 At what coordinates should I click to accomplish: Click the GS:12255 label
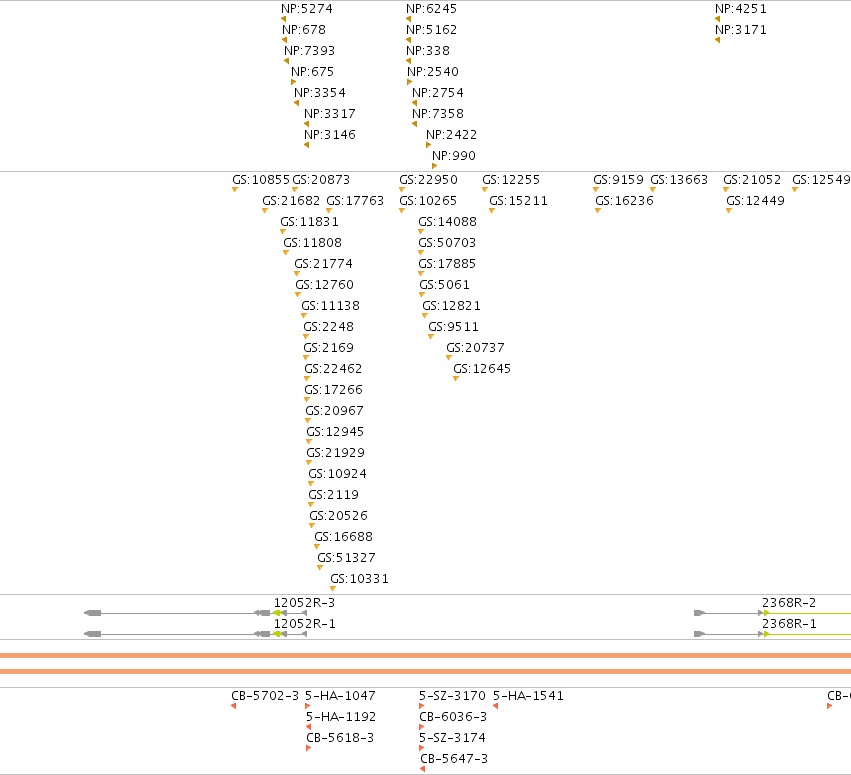point(511,180)
